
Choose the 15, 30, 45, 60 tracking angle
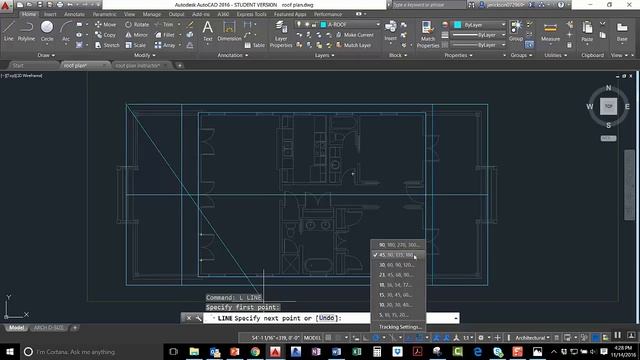click(398, 295)
